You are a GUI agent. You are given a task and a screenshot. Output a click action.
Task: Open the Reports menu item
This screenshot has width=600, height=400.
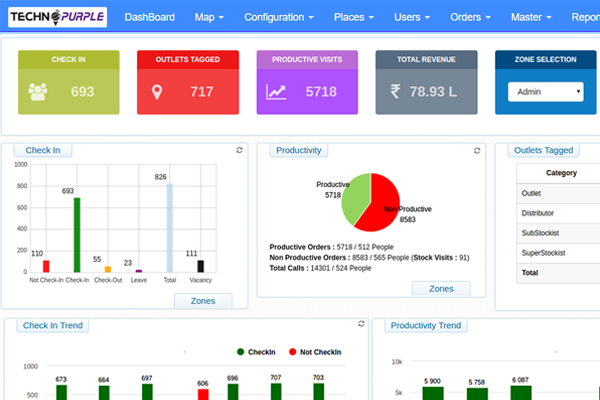(x=585, y=17)
